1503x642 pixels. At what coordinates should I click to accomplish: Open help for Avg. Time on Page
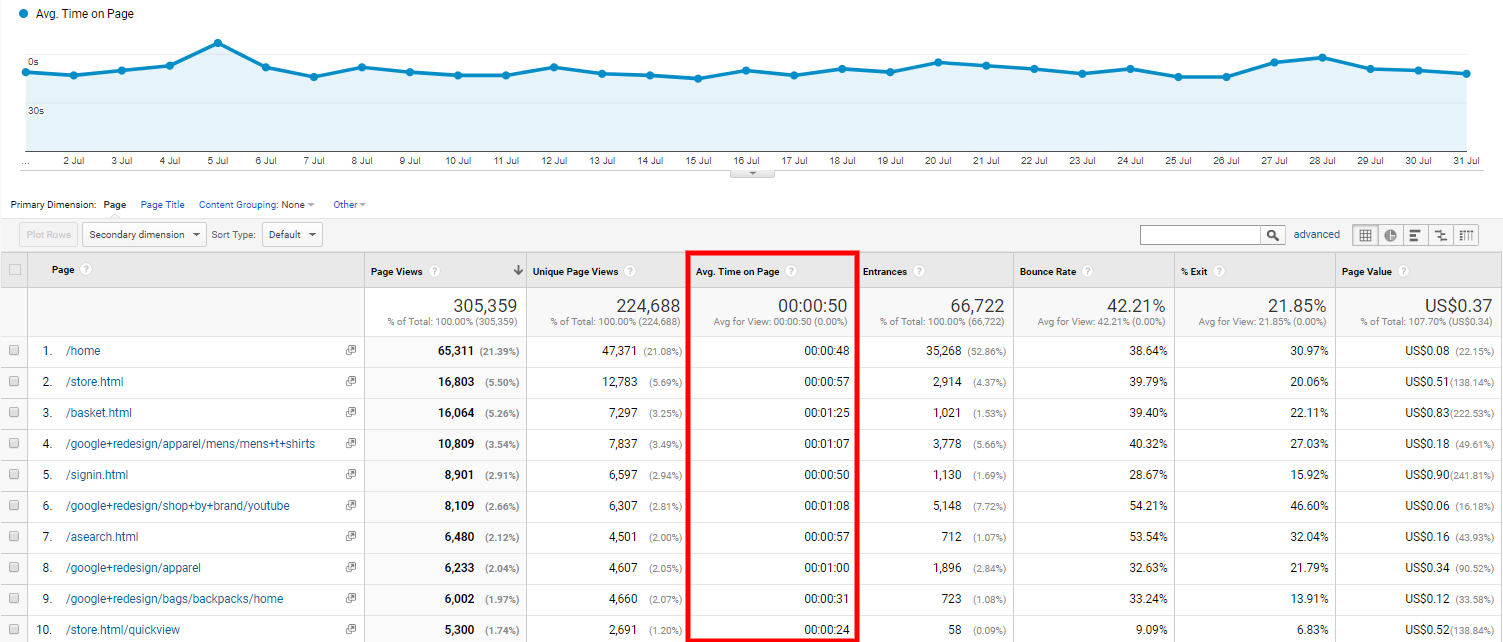791,271
